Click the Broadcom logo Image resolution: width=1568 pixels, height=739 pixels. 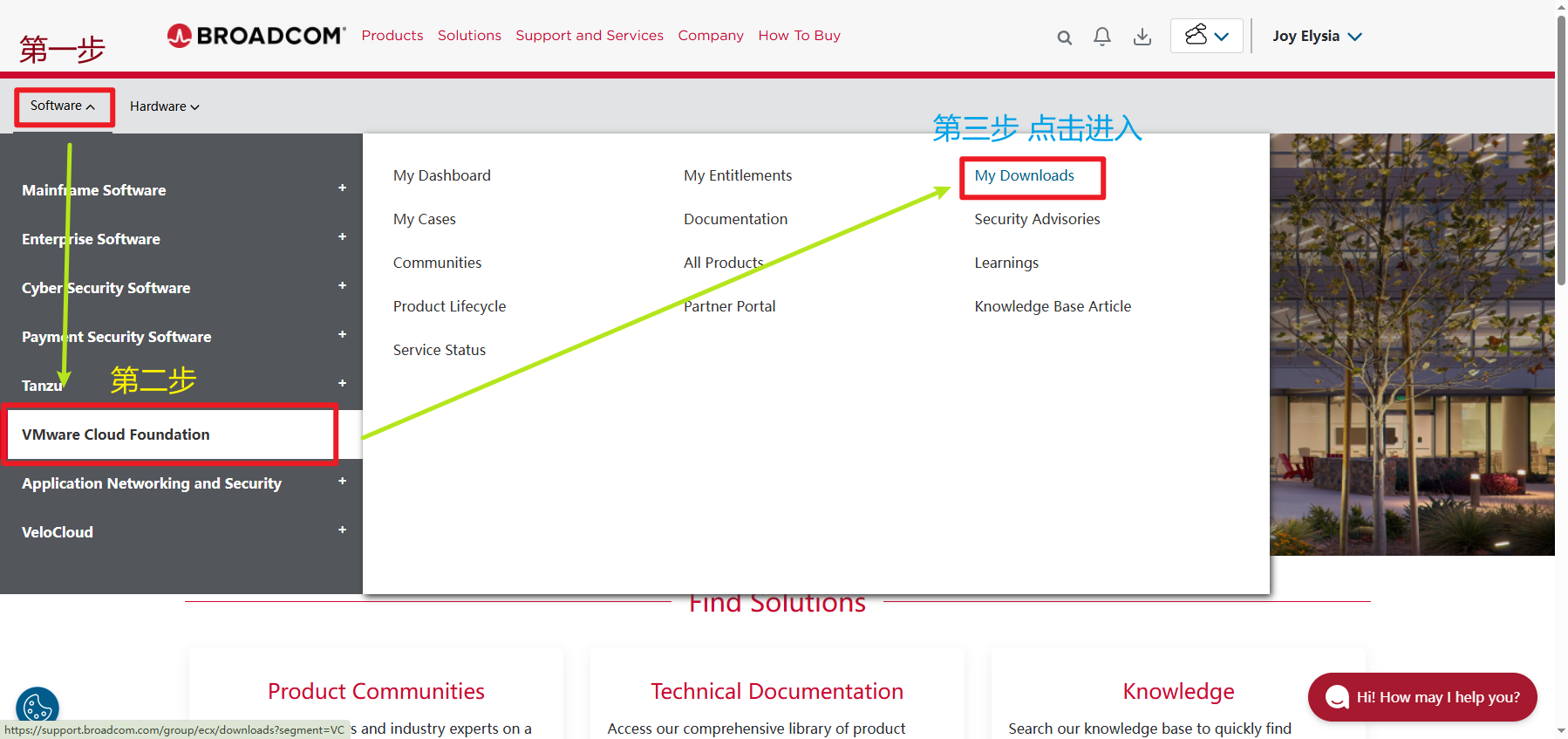(x=256, y=36)
